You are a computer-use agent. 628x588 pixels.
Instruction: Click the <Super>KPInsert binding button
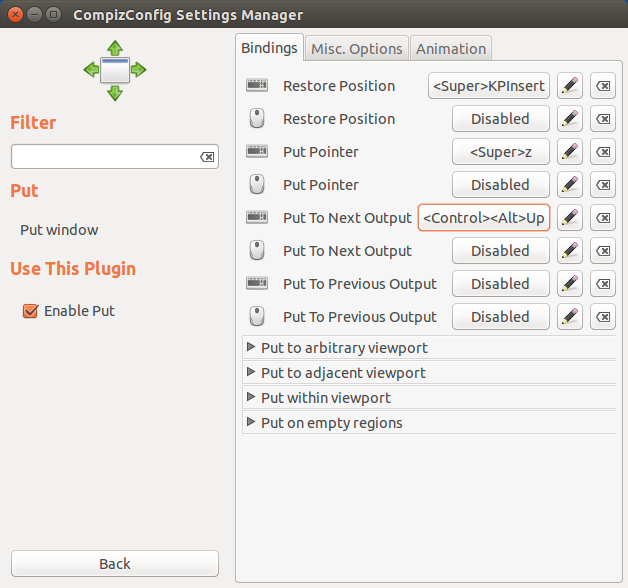click(489, 86)
